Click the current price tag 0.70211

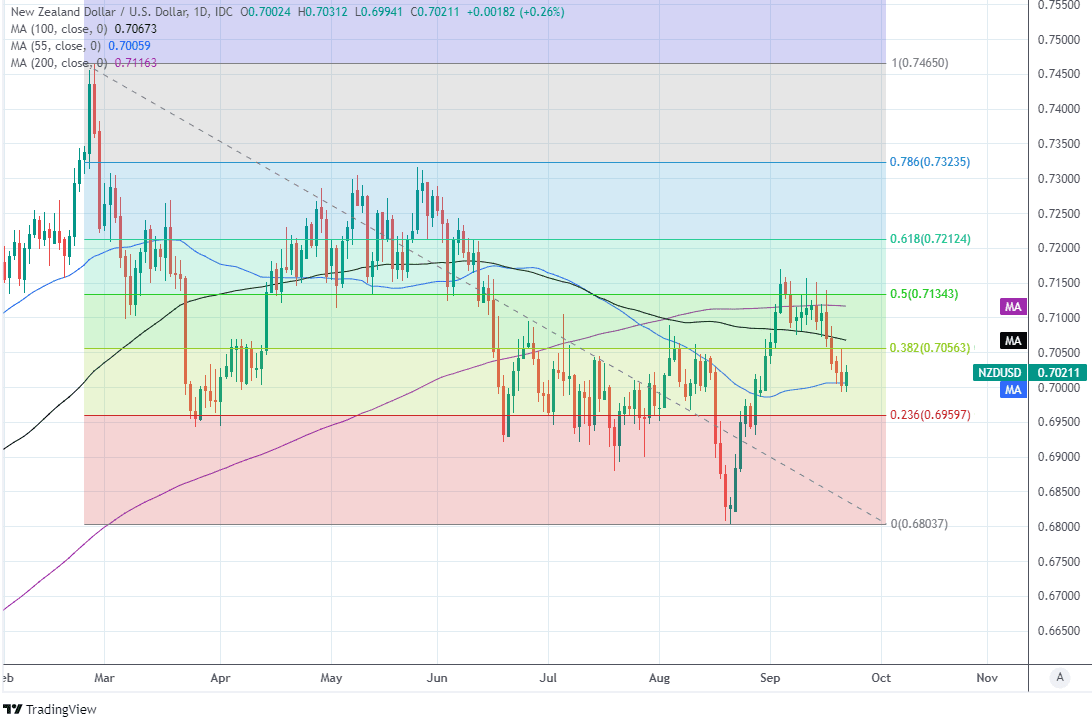pyautogui.click(x=1058, y=373)
